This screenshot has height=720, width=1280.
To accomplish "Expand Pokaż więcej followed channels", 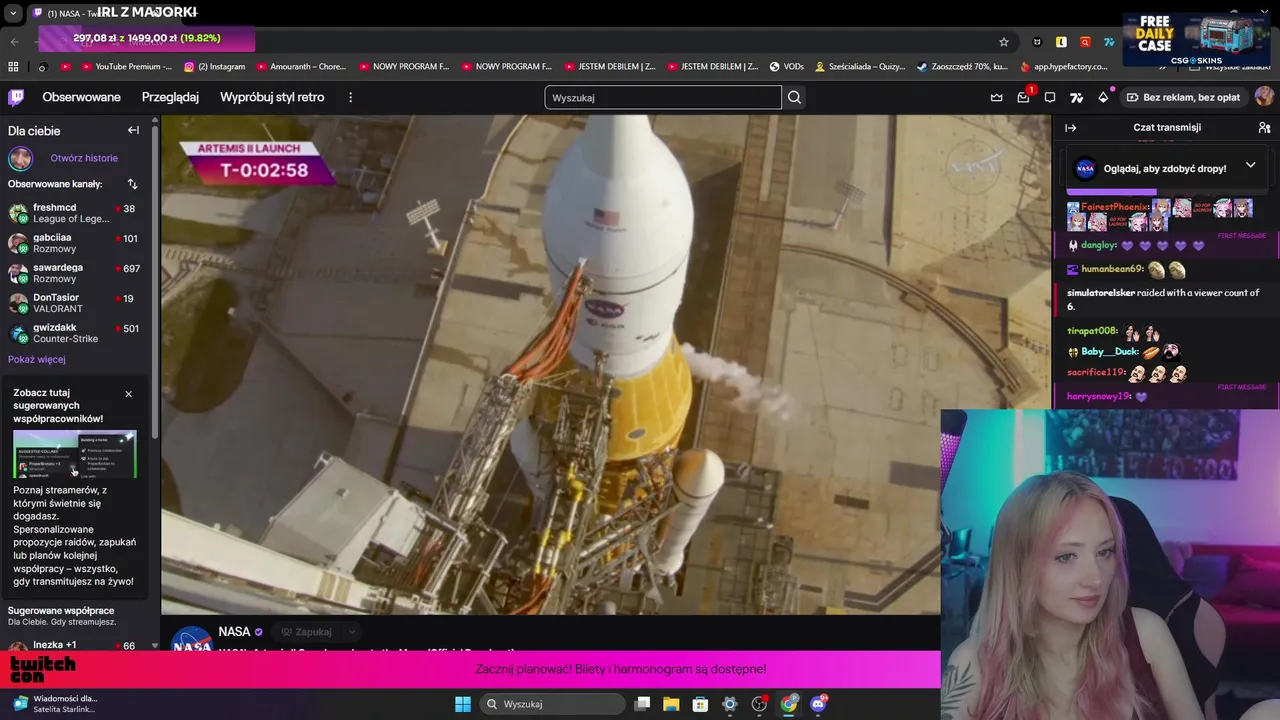I will click(x=37, y=359).
